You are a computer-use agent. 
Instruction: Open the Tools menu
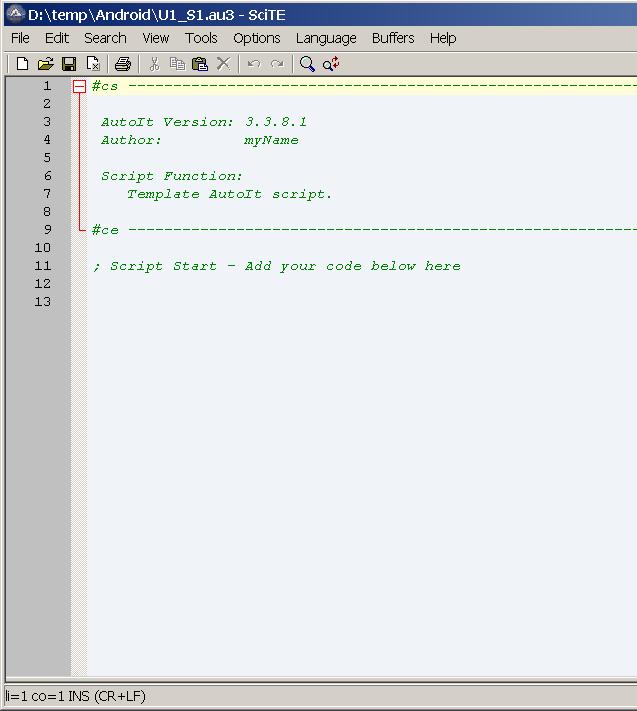[x=201, y=38]
